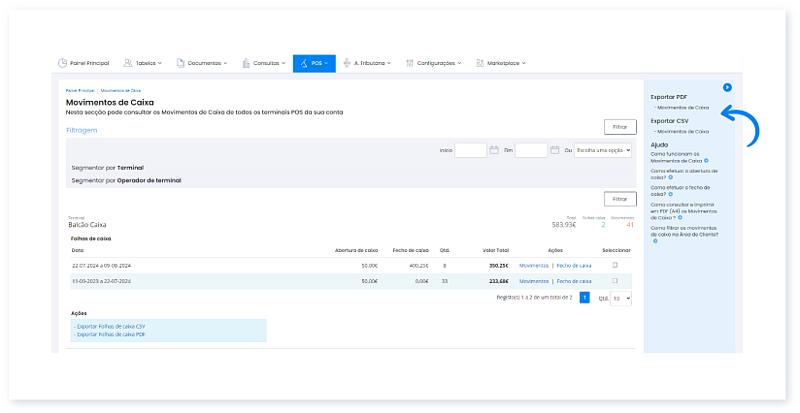The width and height of the screenshot is (800, 413).
Task: Select the checkbox for 11-09-2023 cash sheet
Action: pos(615,282)
